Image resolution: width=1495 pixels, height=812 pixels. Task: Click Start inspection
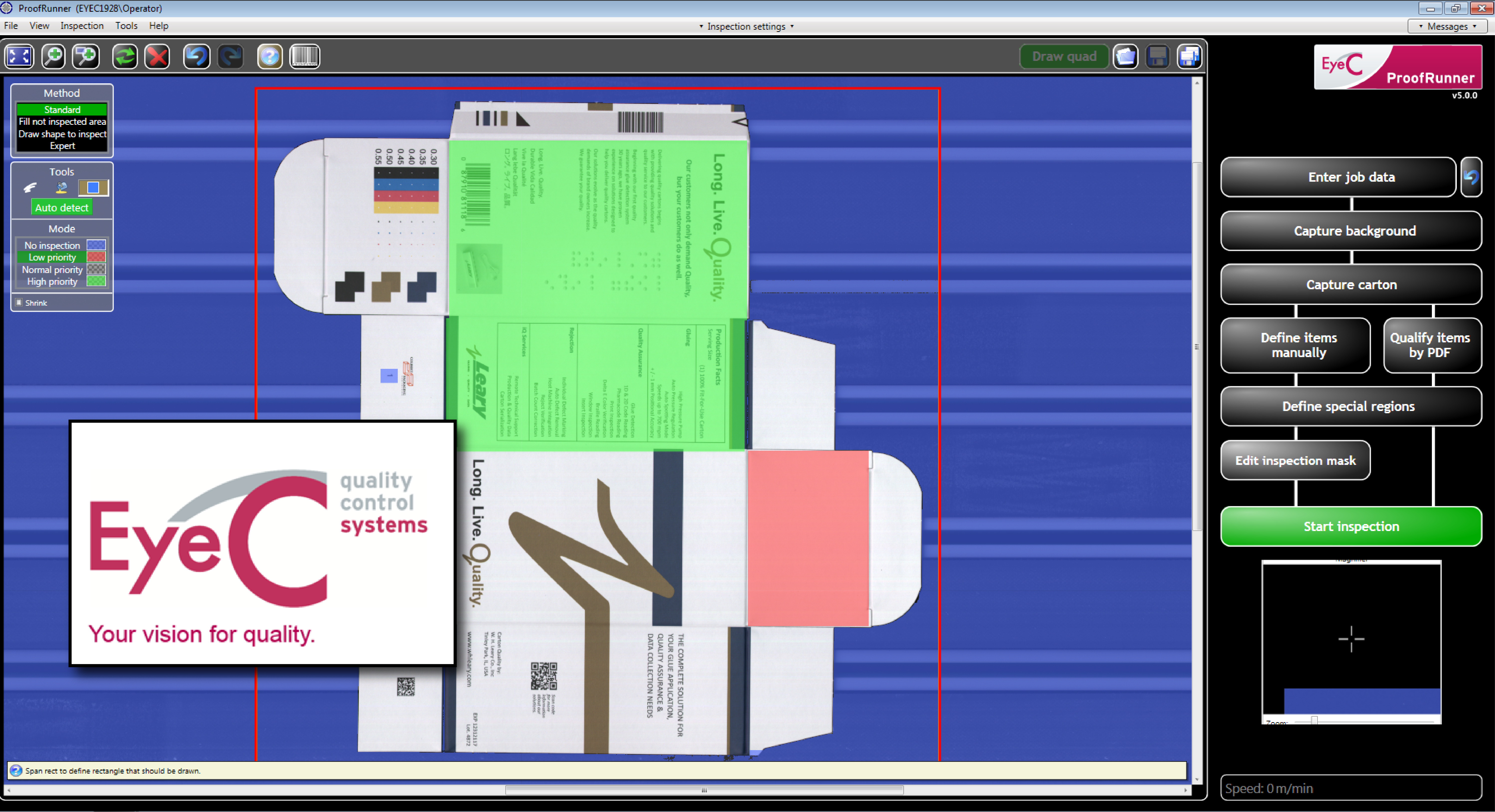tap(1351, 527)
